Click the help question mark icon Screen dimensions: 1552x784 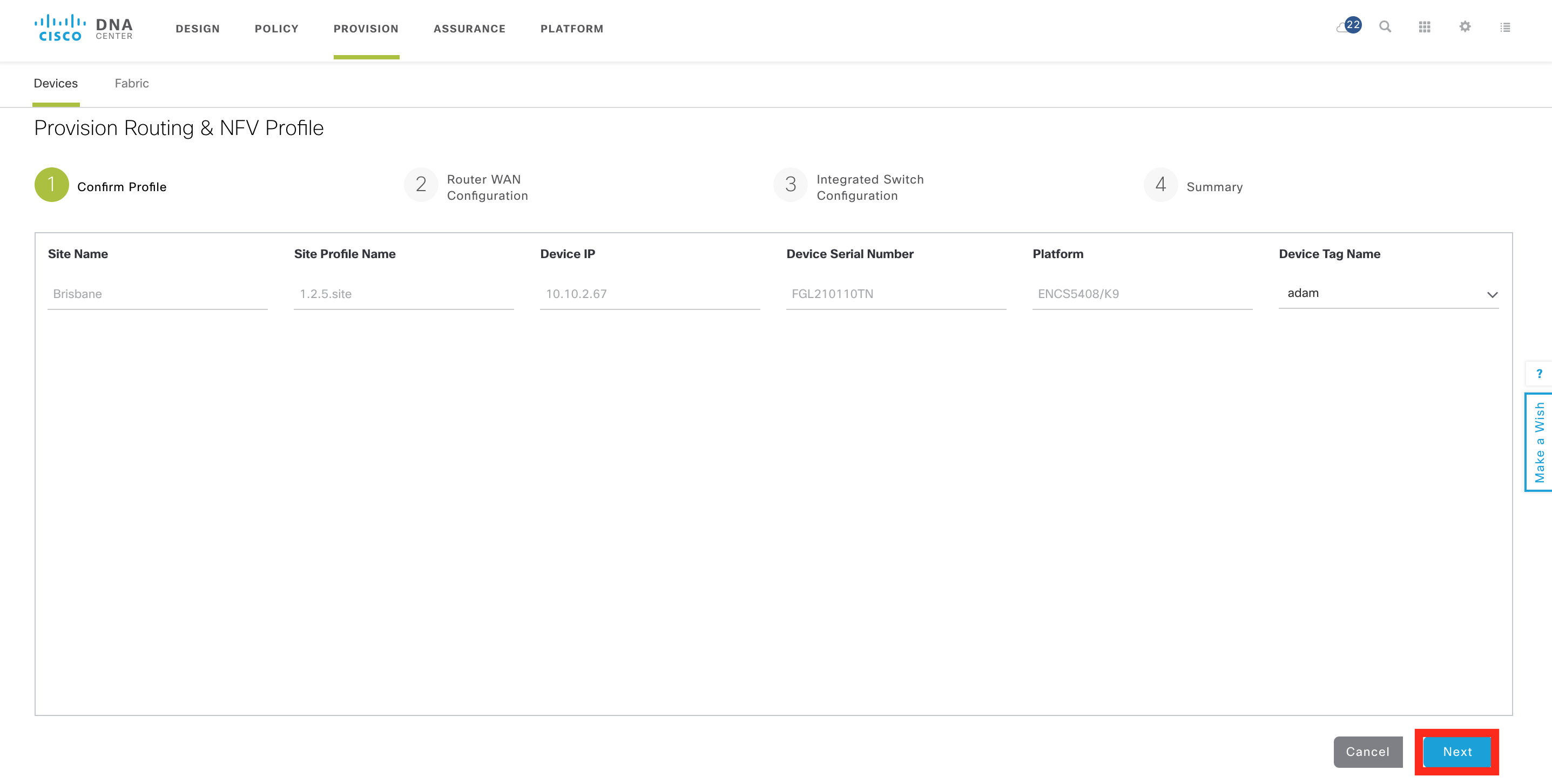(1538, 374)
